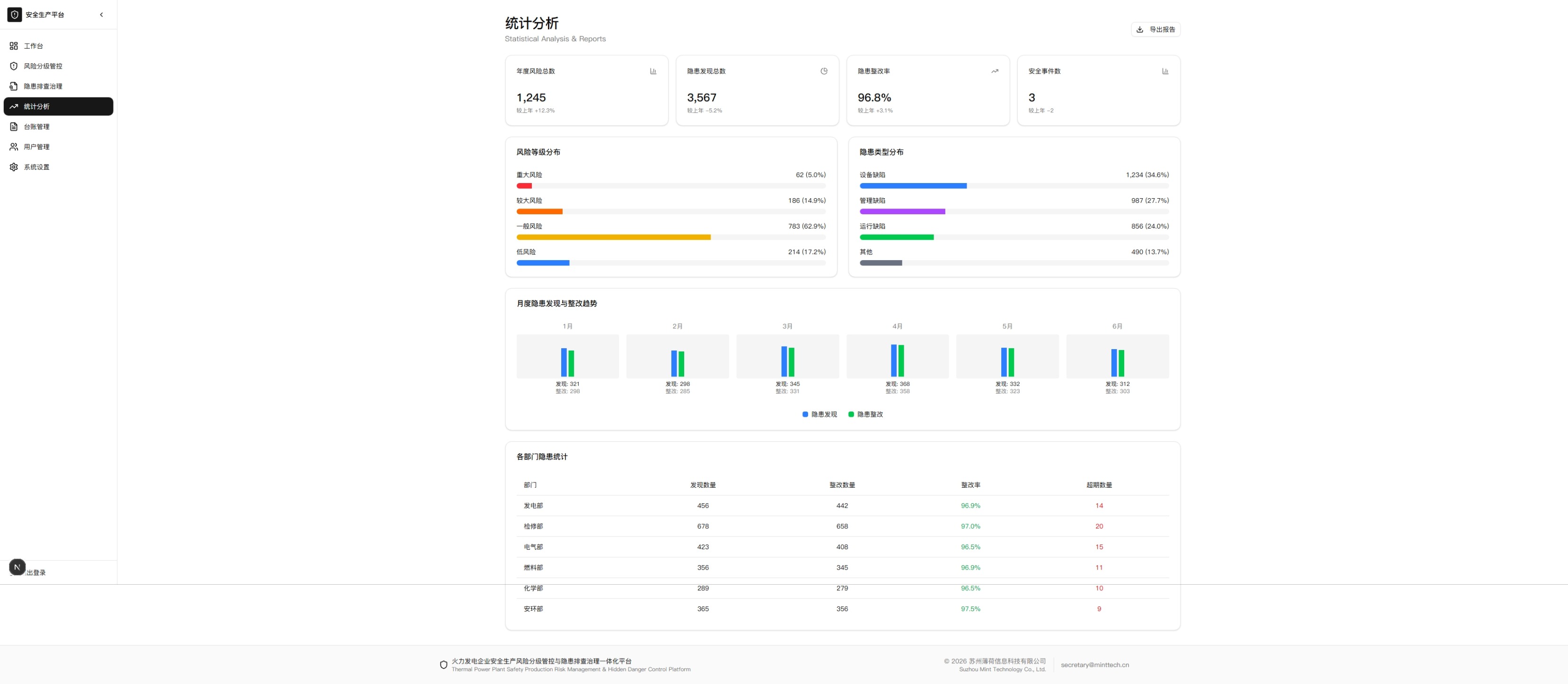Click the 台账管理 document icon
Viewport: 1568px width, 684px height.
tap(13, 127)
